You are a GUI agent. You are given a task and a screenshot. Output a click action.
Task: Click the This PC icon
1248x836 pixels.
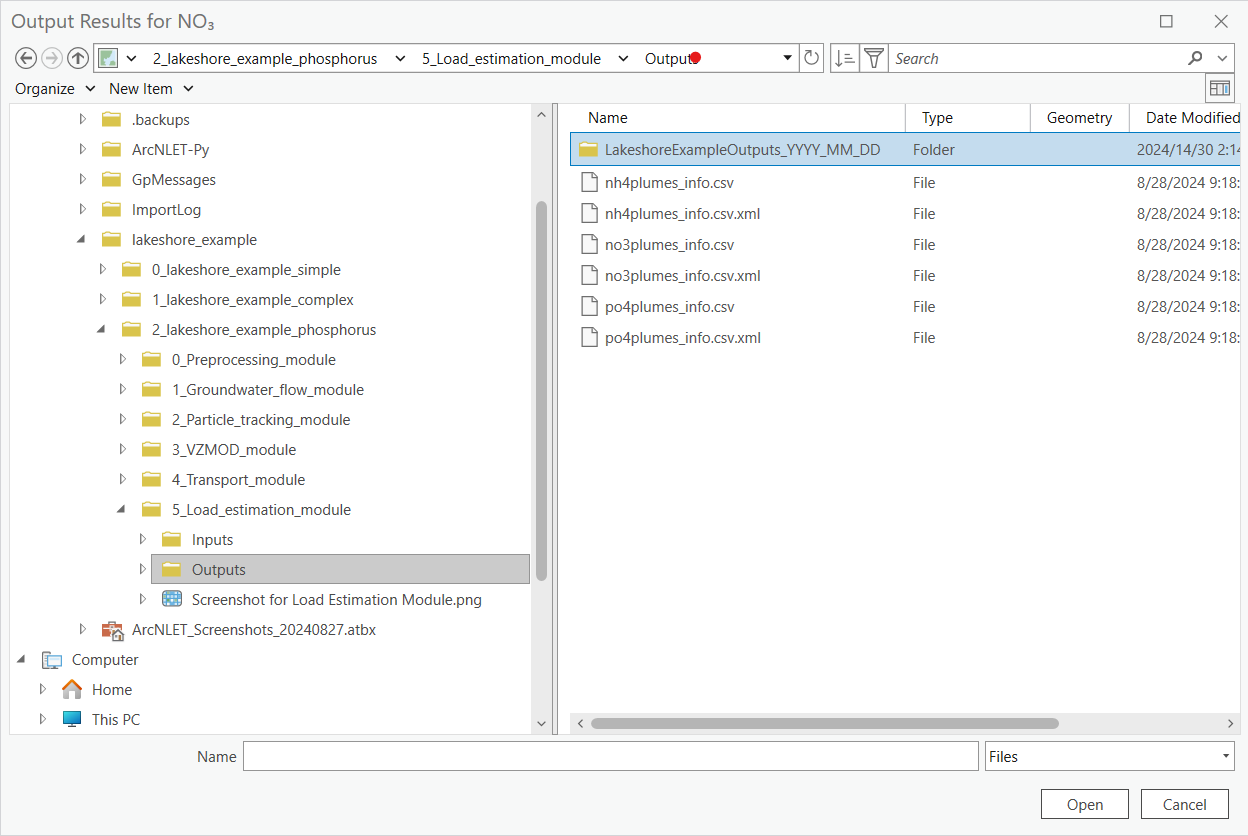[72, 719]
